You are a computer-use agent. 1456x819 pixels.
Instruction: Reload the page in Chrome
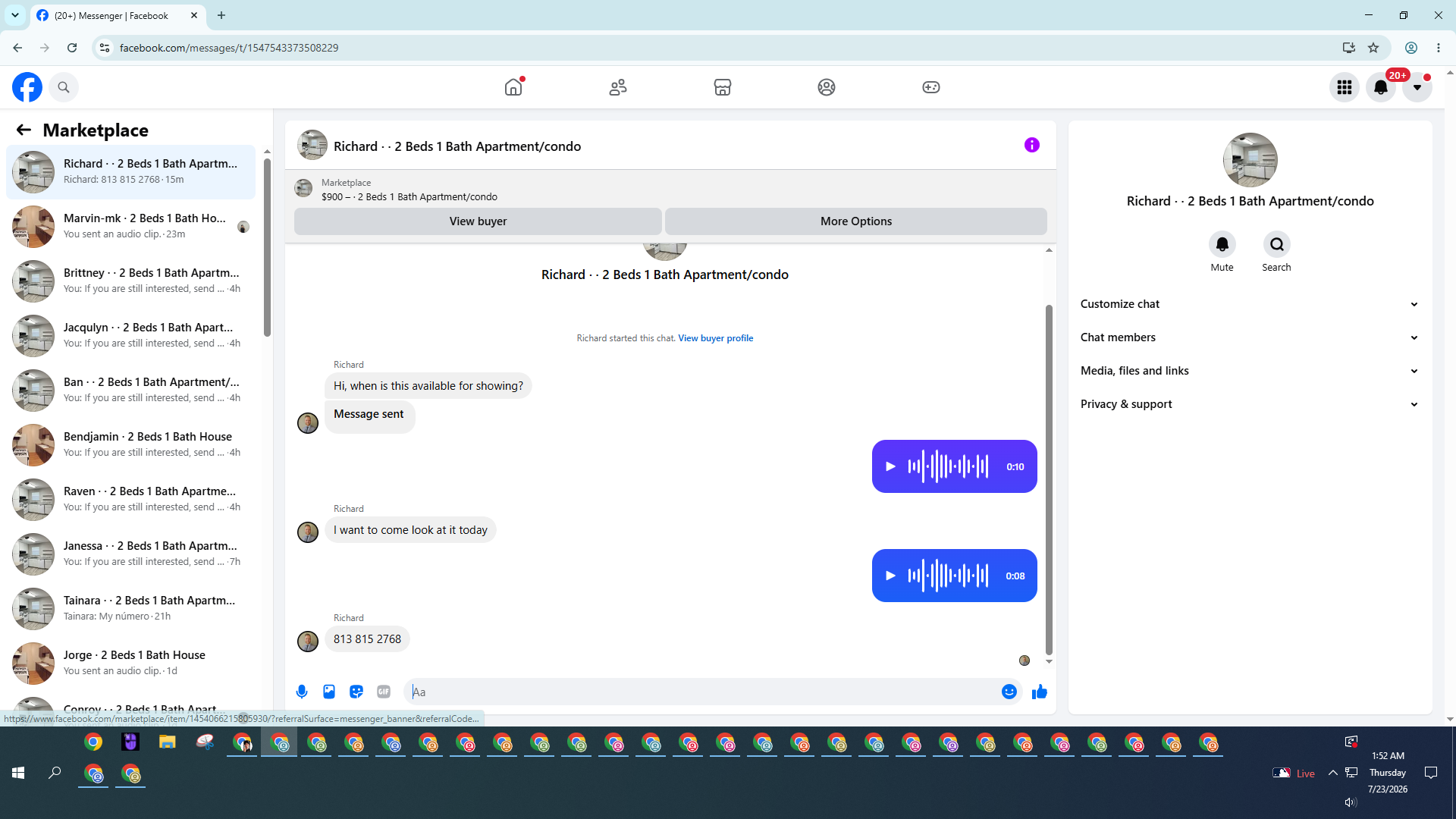tap(72, 48)
